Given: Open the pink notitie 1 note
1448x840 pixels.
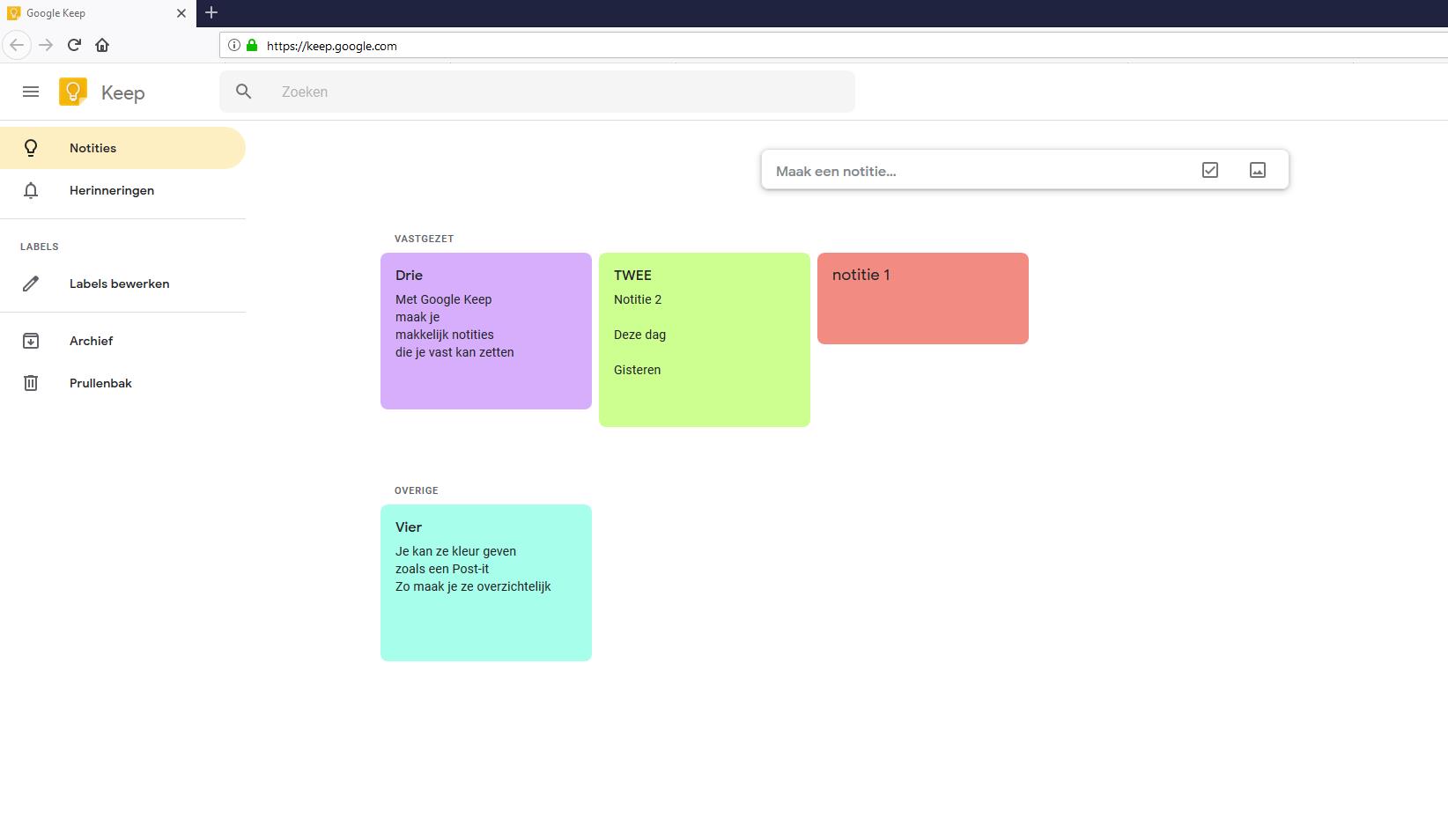Looking at the screenshot, I should point(921,298).
